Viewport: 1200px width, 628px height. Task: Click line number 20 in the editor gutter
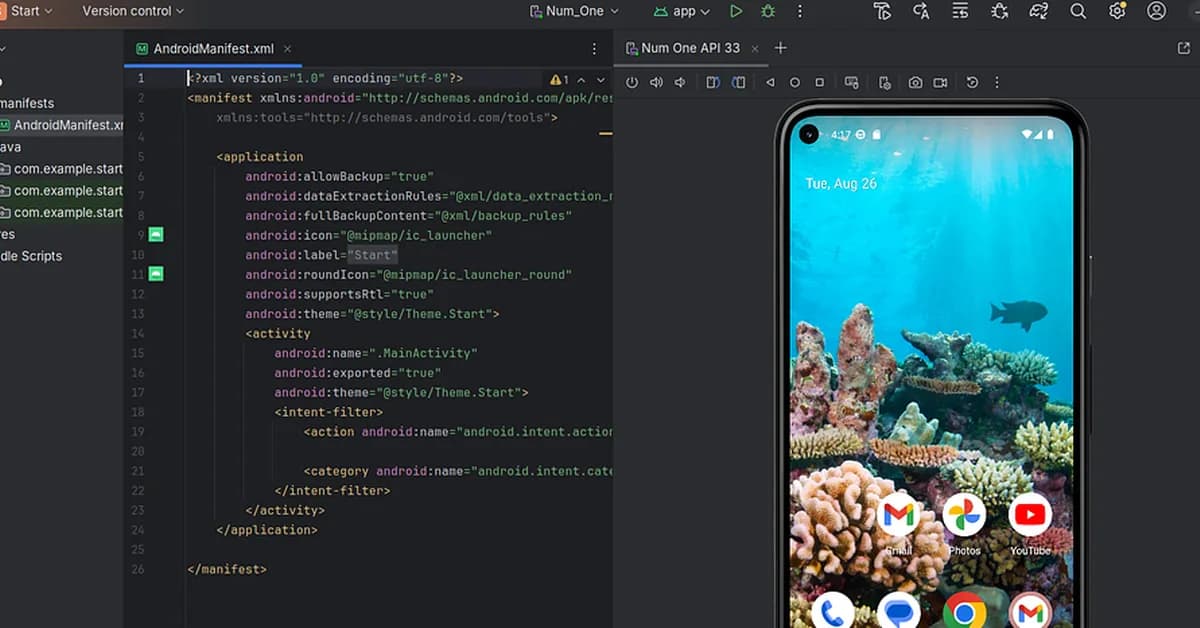137,450
